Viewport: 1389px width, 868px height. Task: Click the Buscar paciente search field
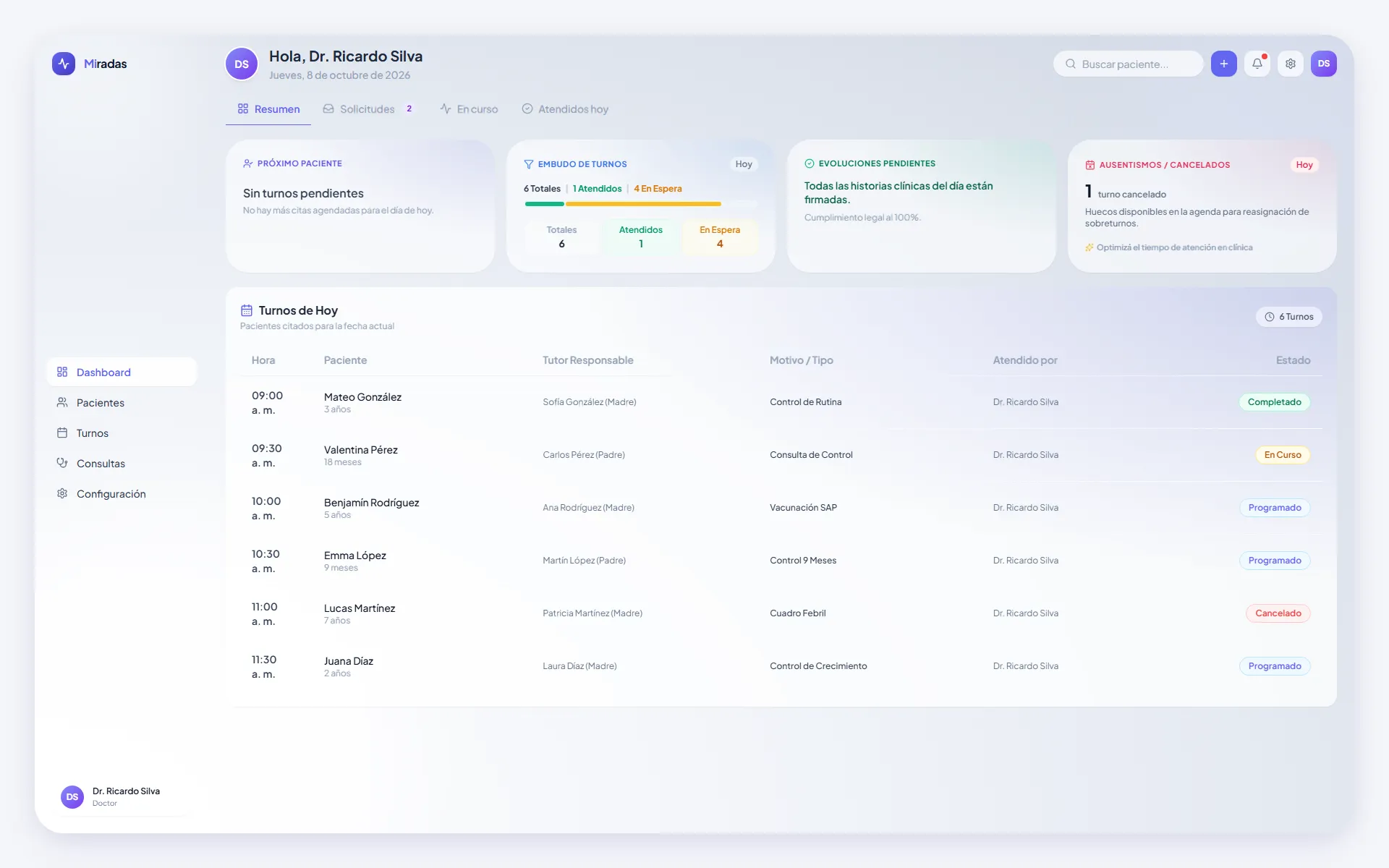(1128, 64)
